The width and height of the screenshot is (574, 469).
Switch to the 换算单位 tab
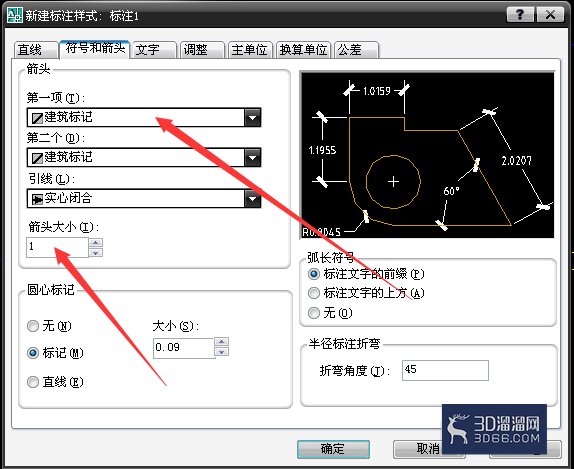[303, 49]
